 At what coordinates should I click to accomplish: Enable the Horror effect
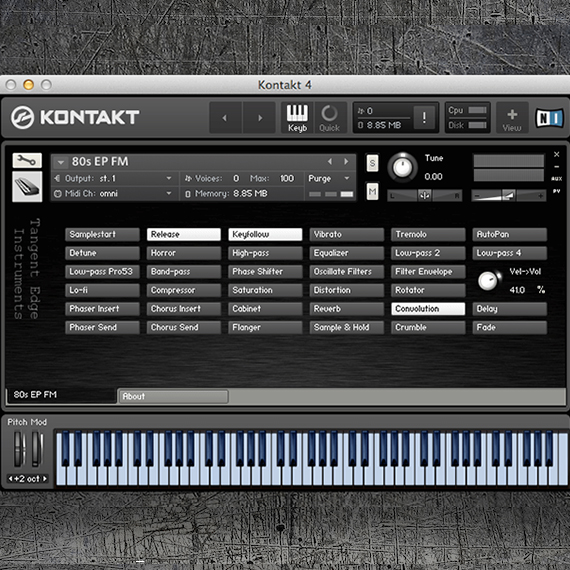click(x=184, y=253)
